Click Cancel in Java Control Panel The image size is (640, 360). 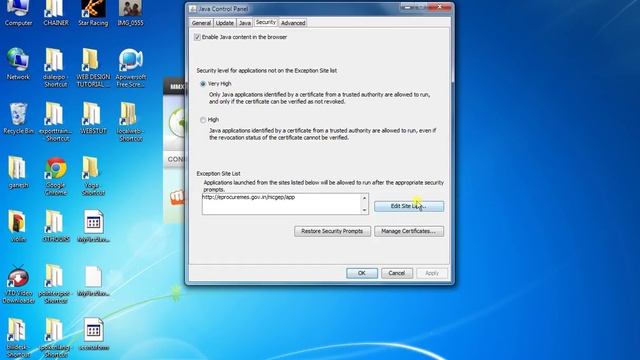point(397,273)
